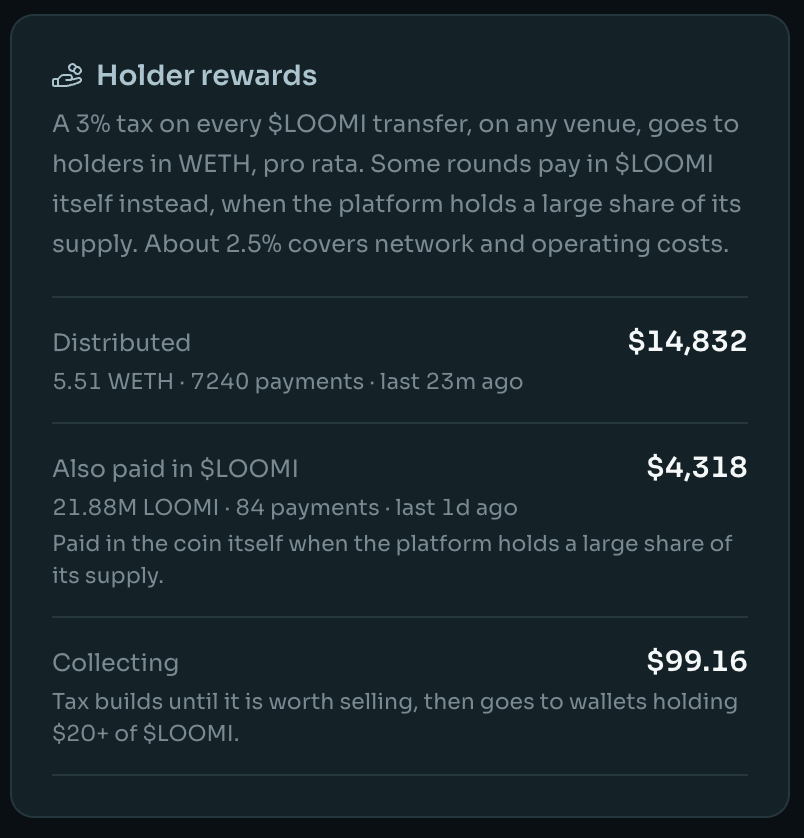The width and height of the screenshot is (804, 838).
Task: Click the text 'last 1d ago'
Action: (457, 507)
